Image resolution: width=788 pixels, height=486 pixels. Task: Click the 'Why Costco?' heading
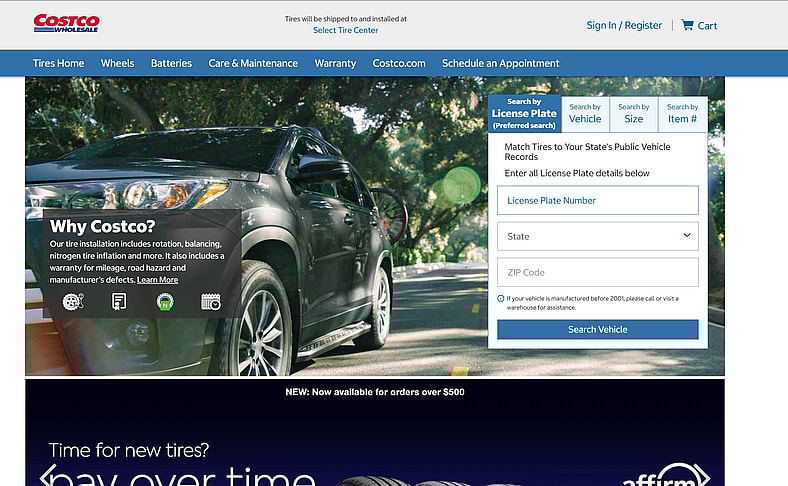[102, 226]
